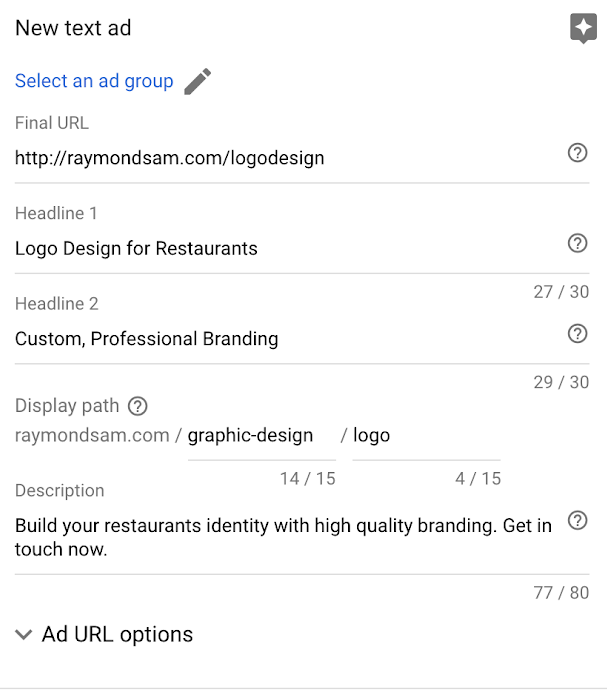Focus the Final URL input field
The image size is (607, 698).
tap(287, 158)
